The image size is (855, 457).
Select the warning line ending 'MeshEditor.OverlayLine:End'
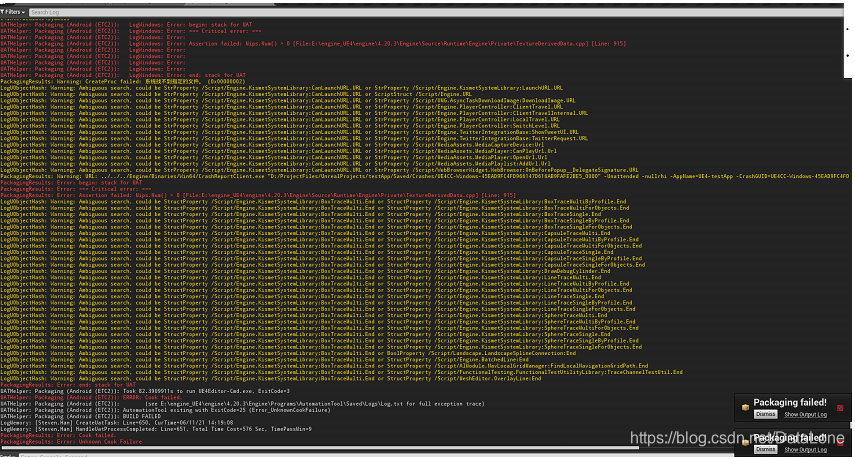(270, 378)
